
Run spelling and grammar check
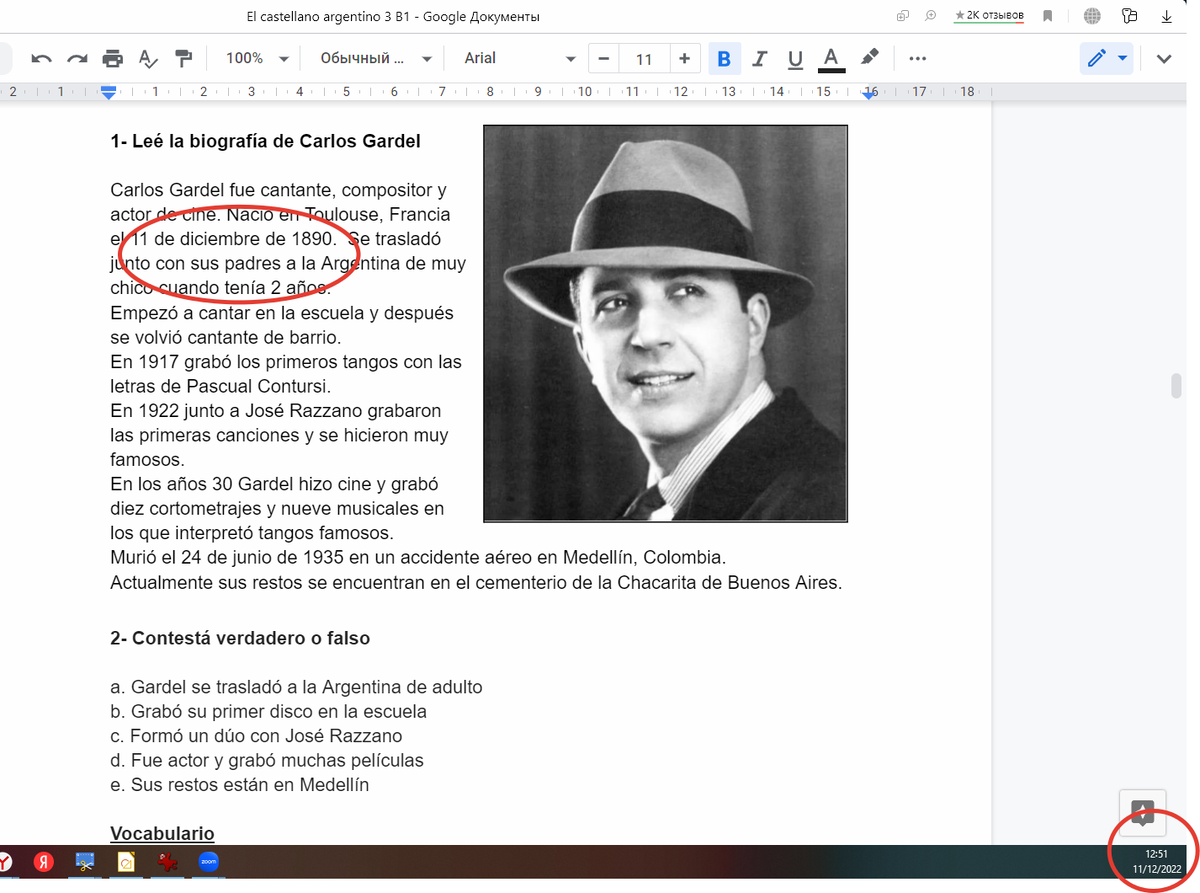coord(148,58)
